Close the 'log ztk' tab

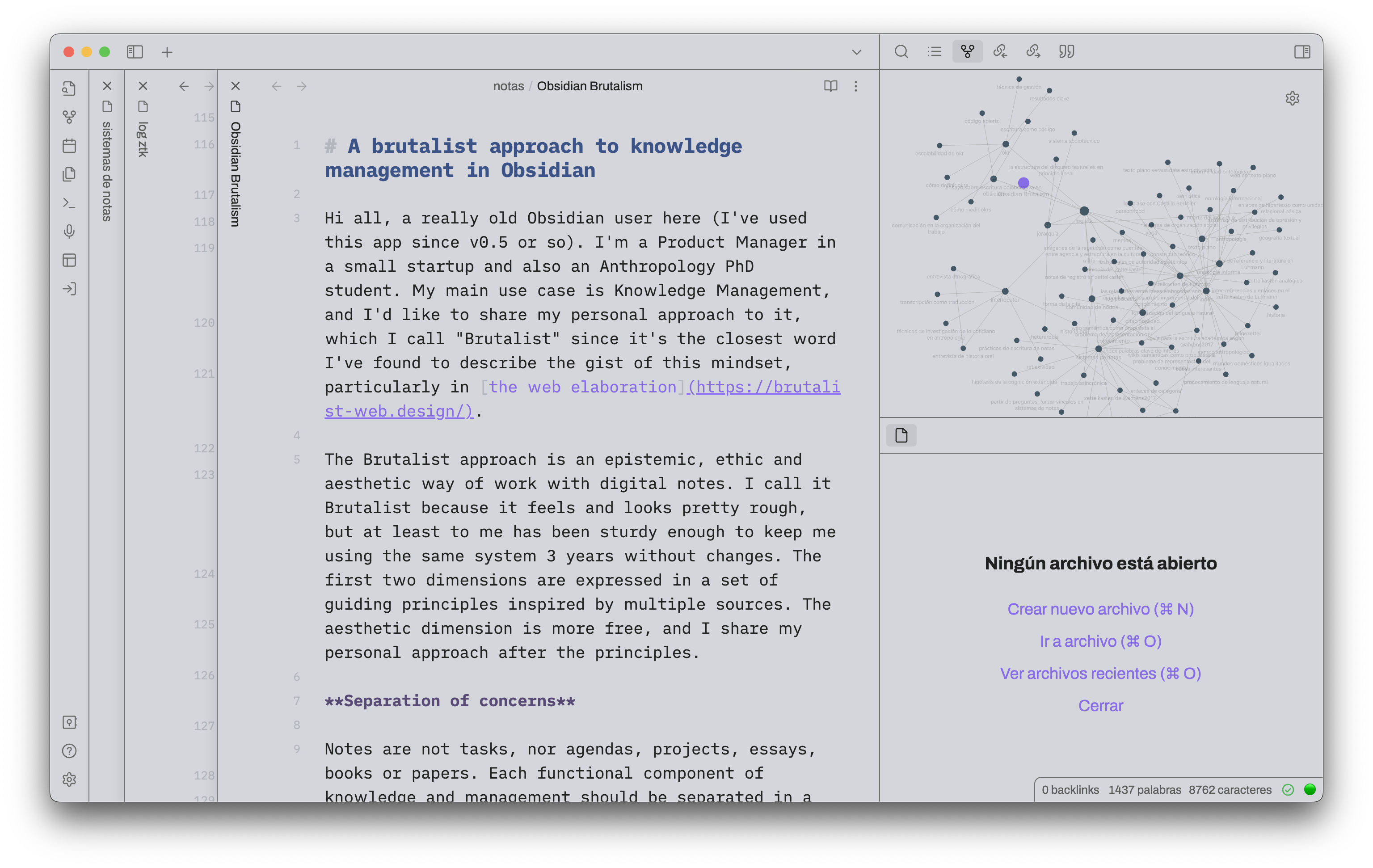point(143,86)
